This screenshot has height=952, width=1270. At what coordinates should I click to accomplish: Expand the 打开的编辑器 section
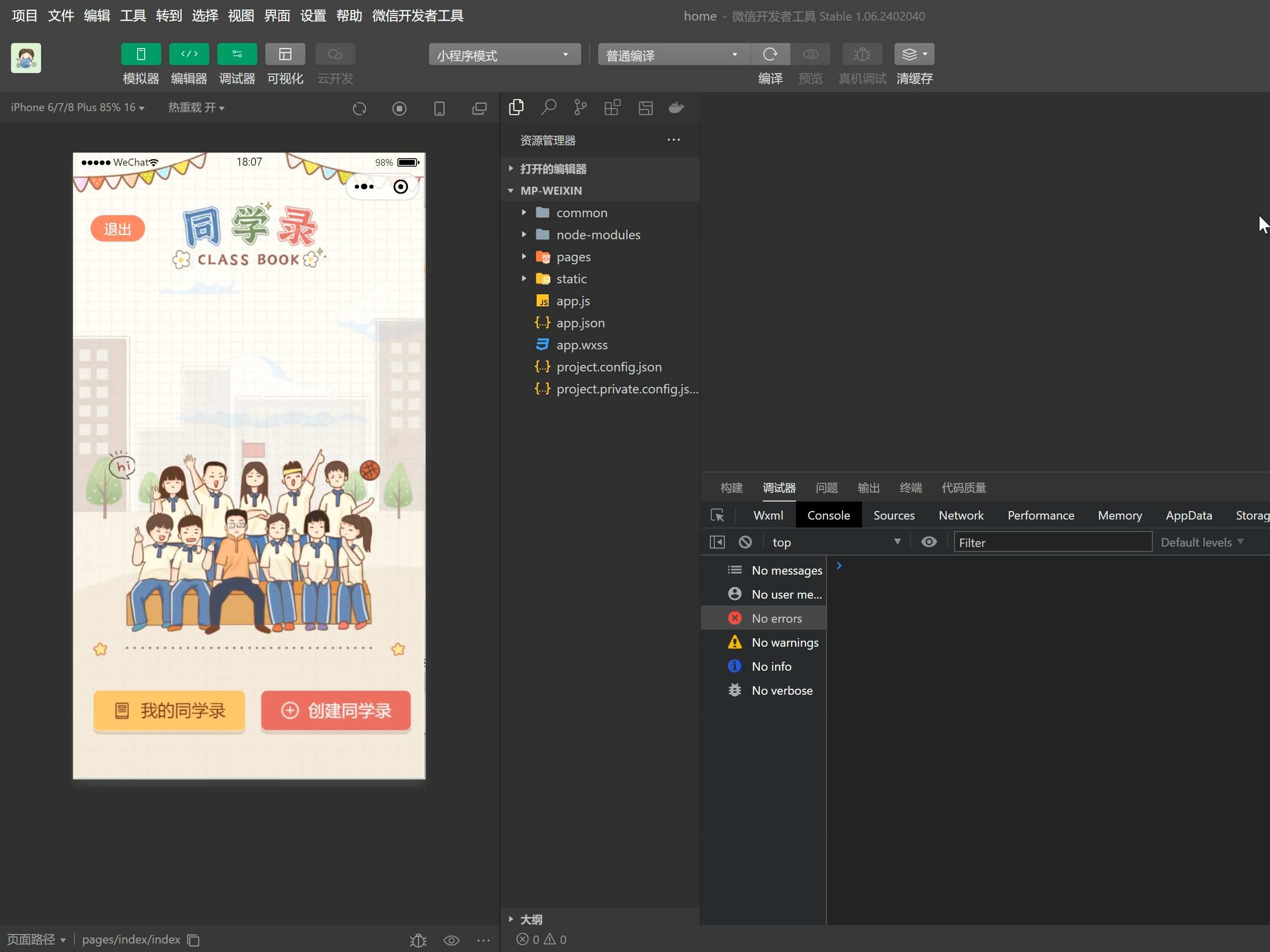(x=600, y=169)
